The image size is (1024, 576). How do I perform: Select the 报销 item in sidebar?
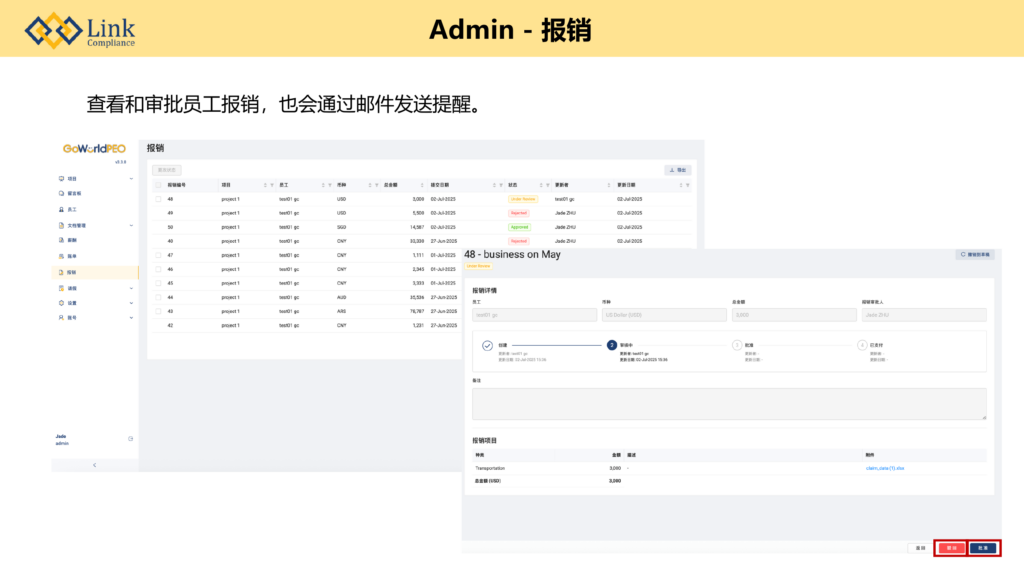tap(71, 272)
